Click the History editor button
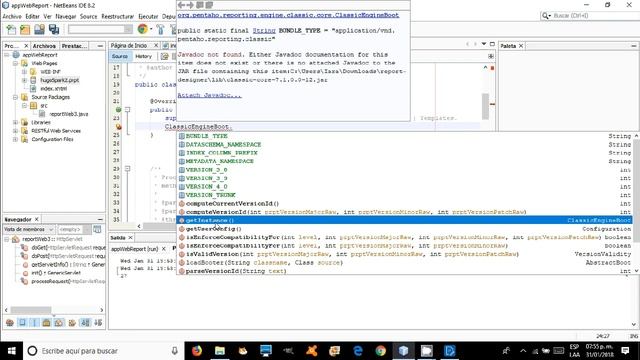This screenshot has height=360, width=640. pyautogui.click(x=143, y=56)
